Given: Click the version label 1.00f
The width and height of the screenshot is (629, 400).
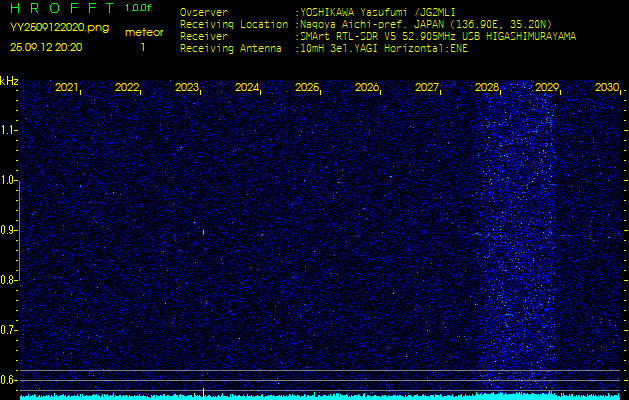Looking at the screenshot, I should point(138,8).
